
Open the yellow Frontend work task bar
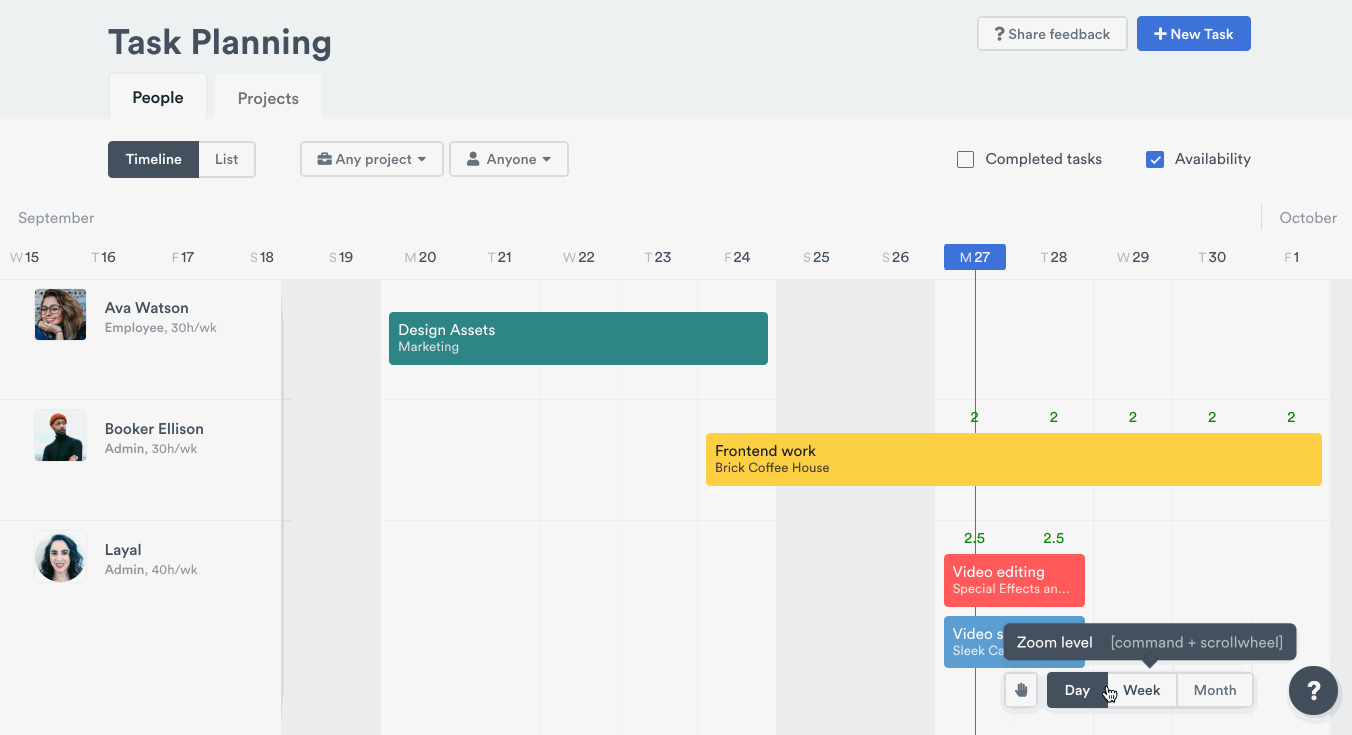tap(1013, 459)
